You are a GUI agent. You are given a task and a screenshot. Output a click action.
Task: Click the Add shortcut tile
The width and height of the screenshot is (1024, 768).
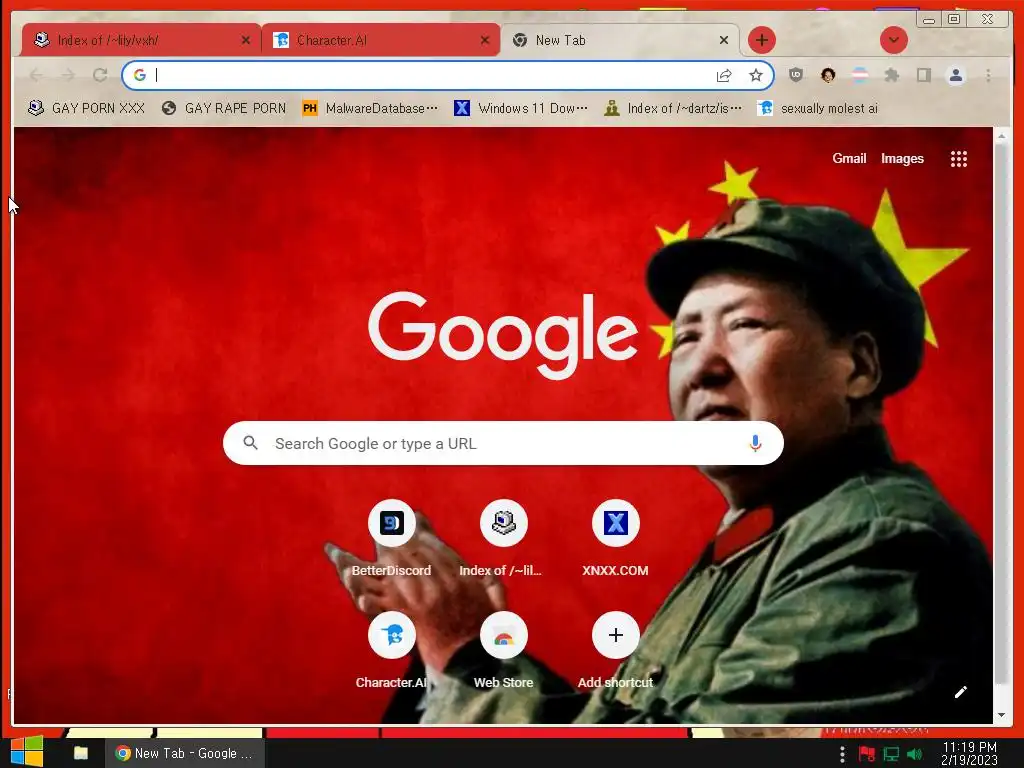pos(615,650)
